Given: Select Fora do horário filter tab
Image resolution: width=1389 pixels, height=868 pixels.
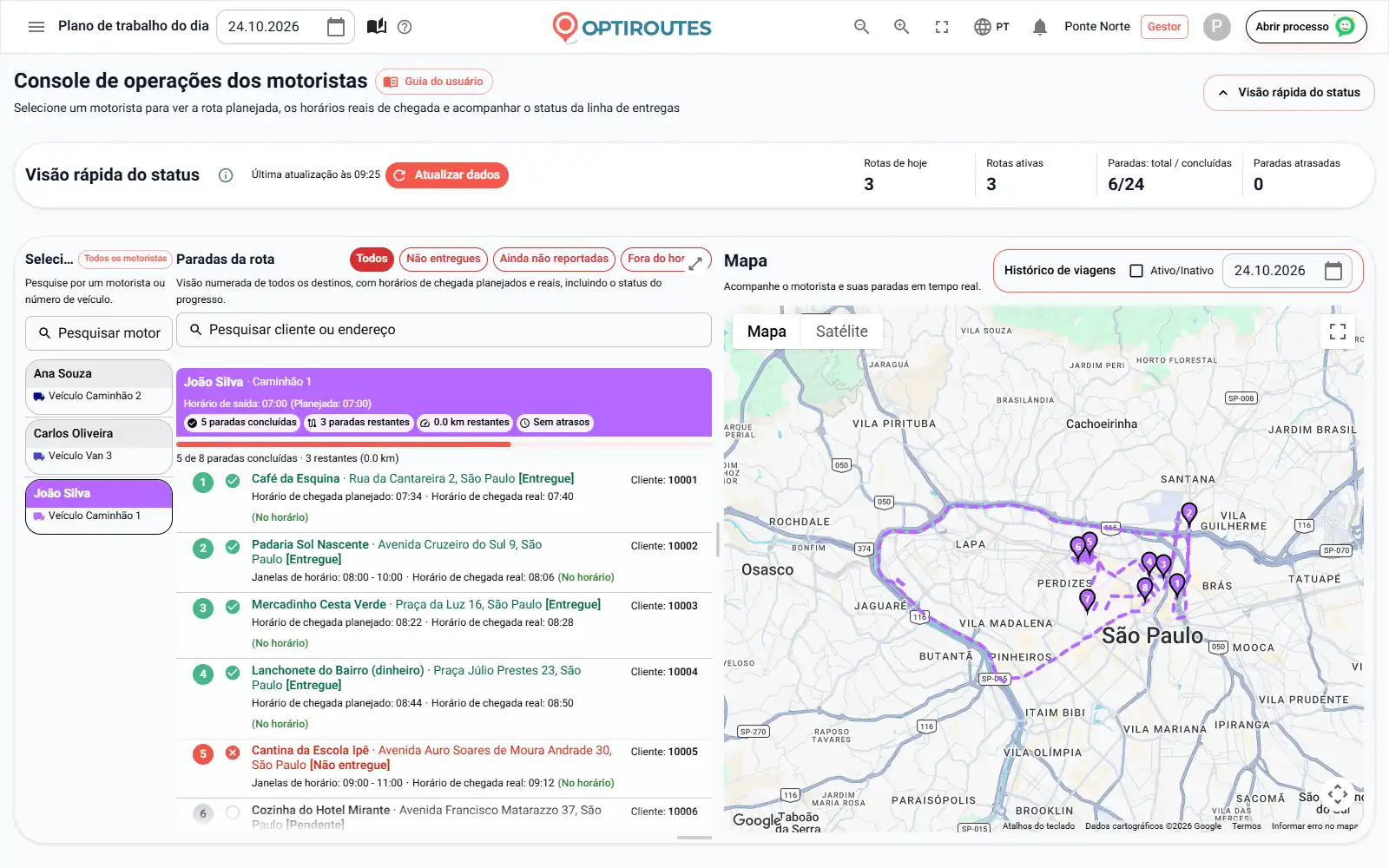Looking at the screenshot, I should click(655, 259).
